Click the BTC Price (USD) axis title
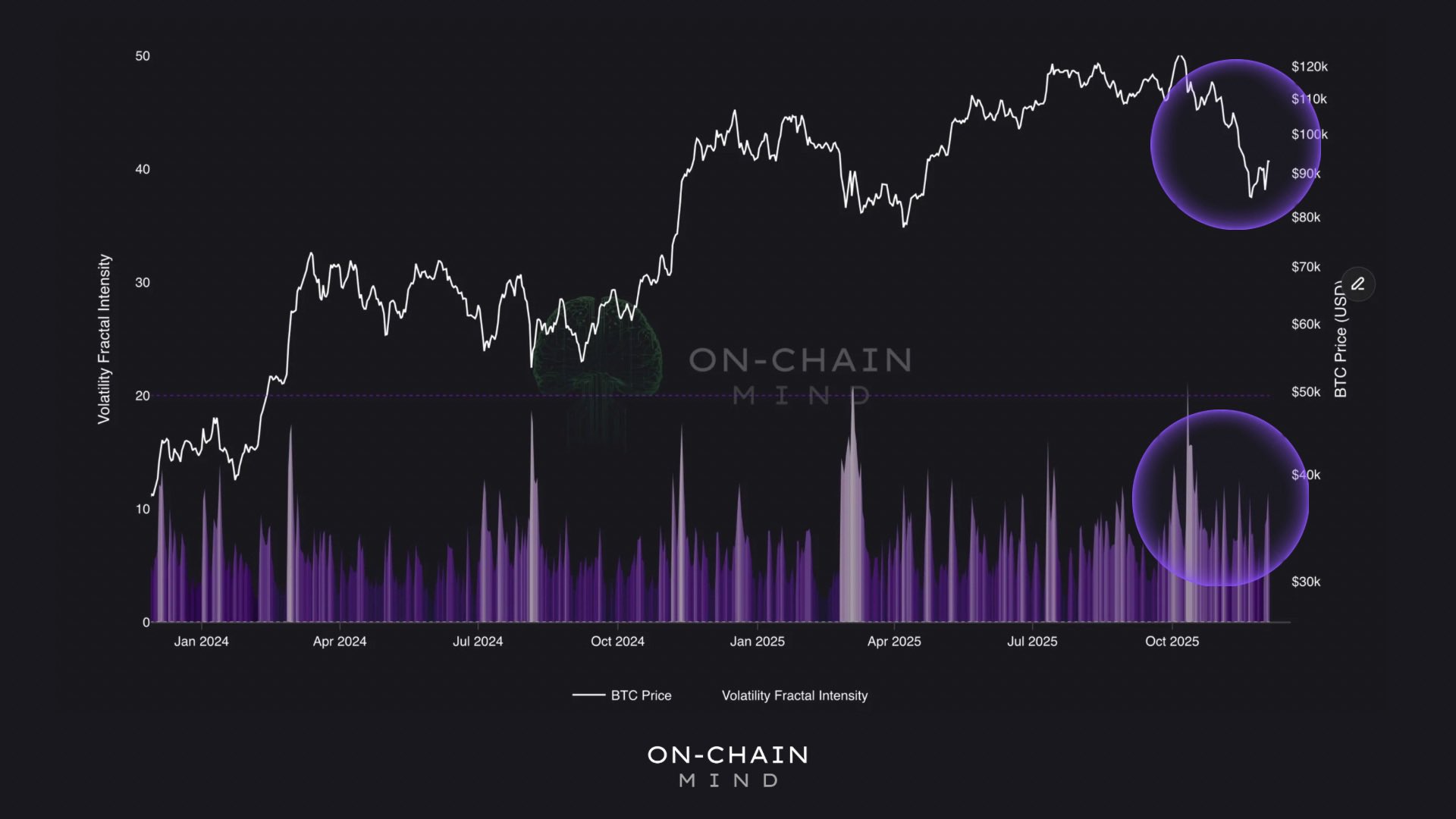This screenshot has width=1456, height=819. point(1341,339)
